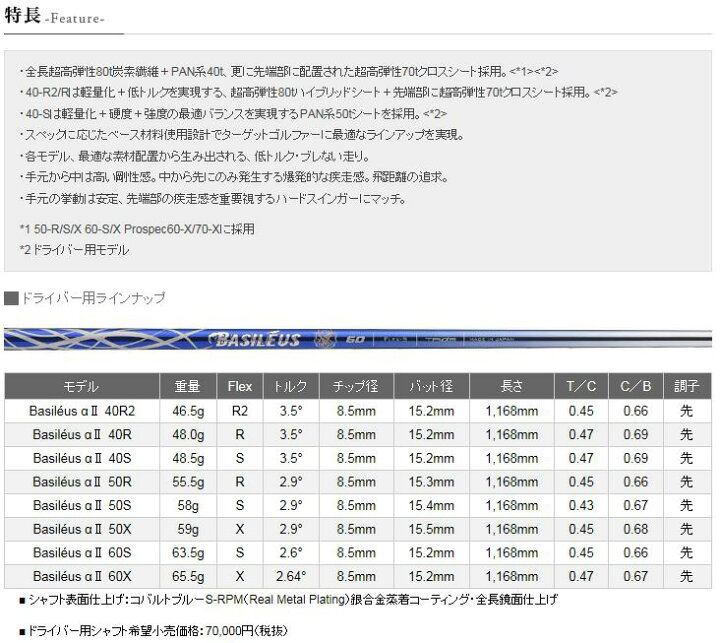
Task: Click the 各モデル、最適な素材配置 feature bullet
Action: coord(195,156)
